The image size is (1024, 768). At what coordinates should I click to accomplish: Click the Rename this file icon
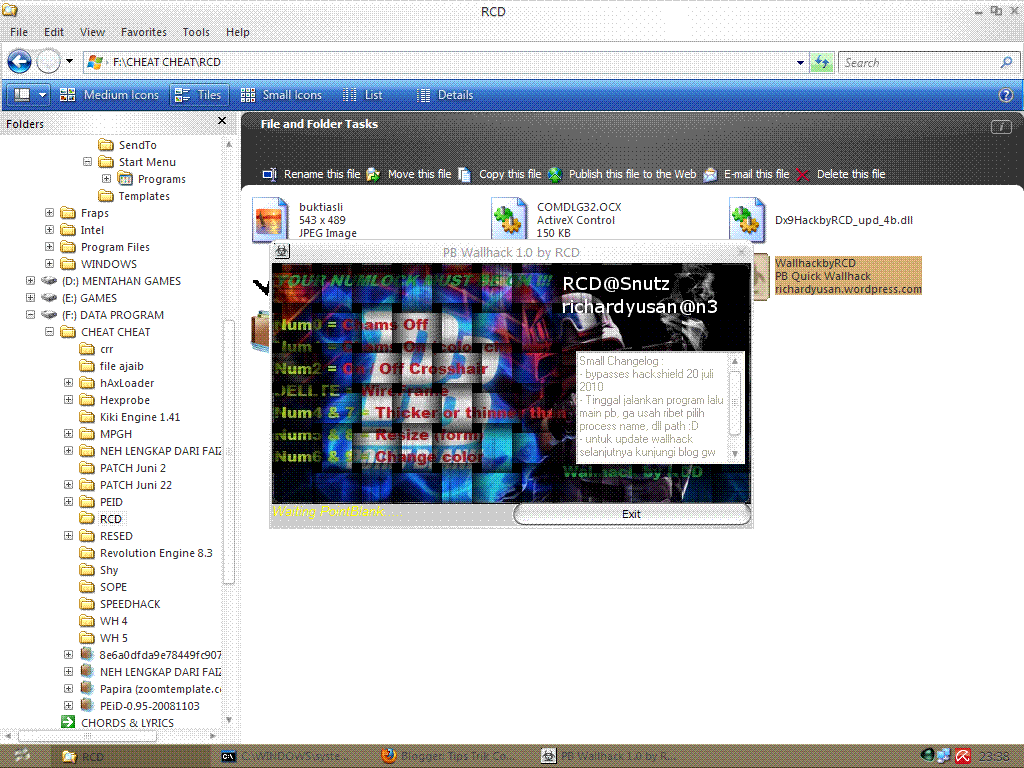(268, 173)
